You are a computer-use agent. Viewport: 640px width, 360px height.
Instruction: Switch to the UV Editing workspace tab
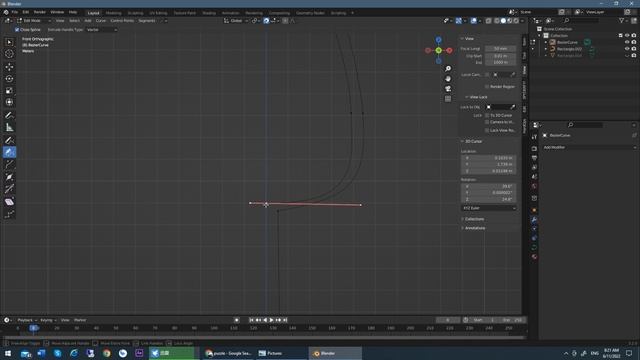pyautogui.click(x=158, y=13)
